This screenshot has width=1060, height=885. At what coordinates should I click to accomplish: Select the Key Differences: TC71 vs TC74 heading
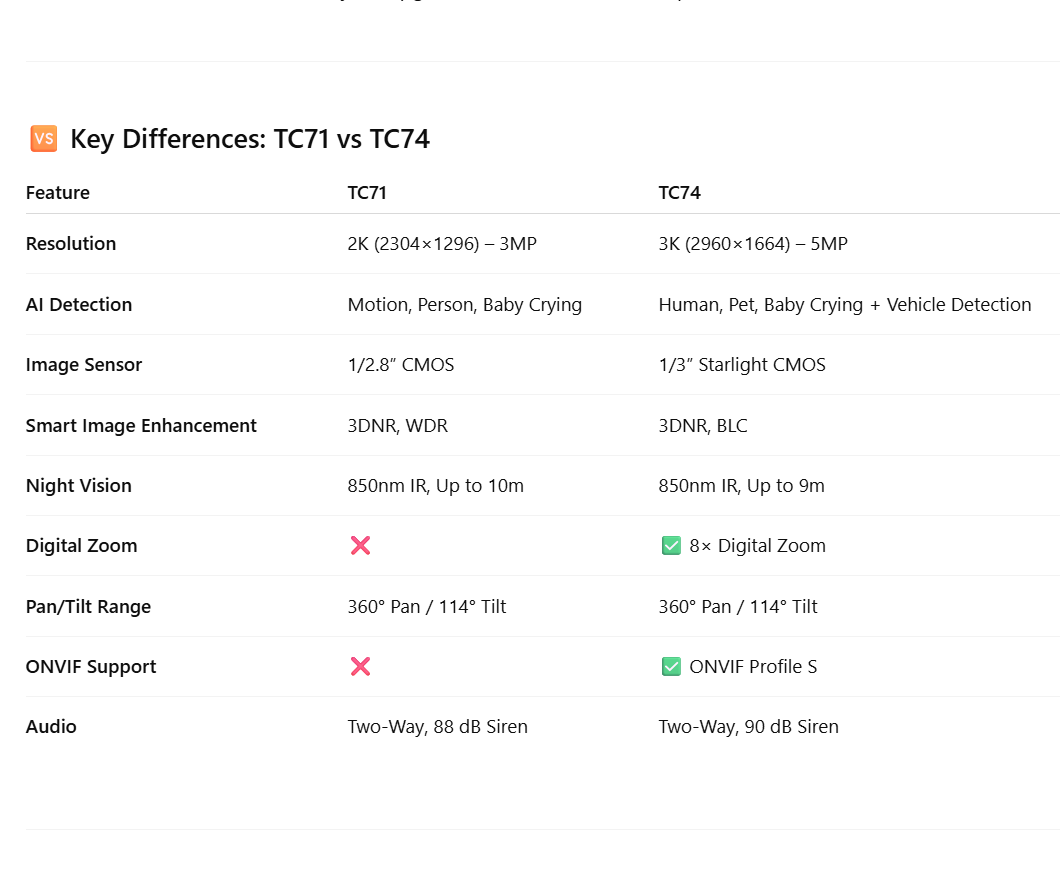(x=250, y=139)
